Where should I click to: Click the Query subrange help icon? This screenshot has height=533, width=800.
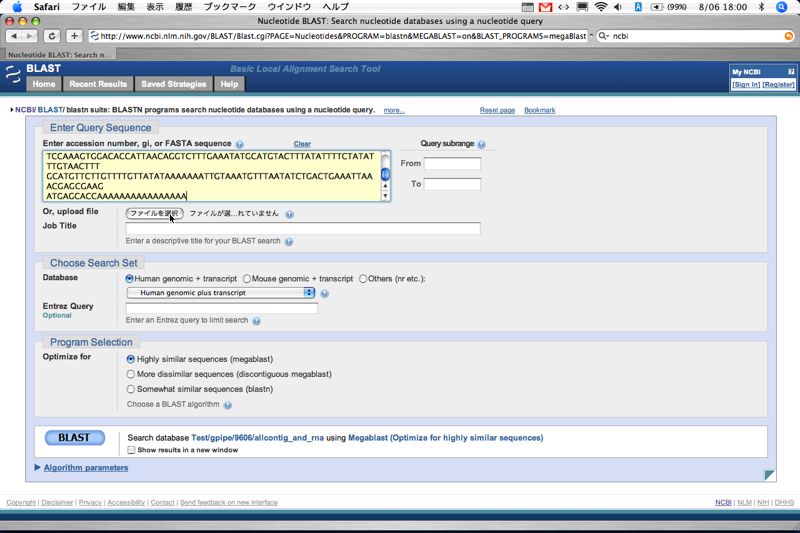(x=481, y=145)
